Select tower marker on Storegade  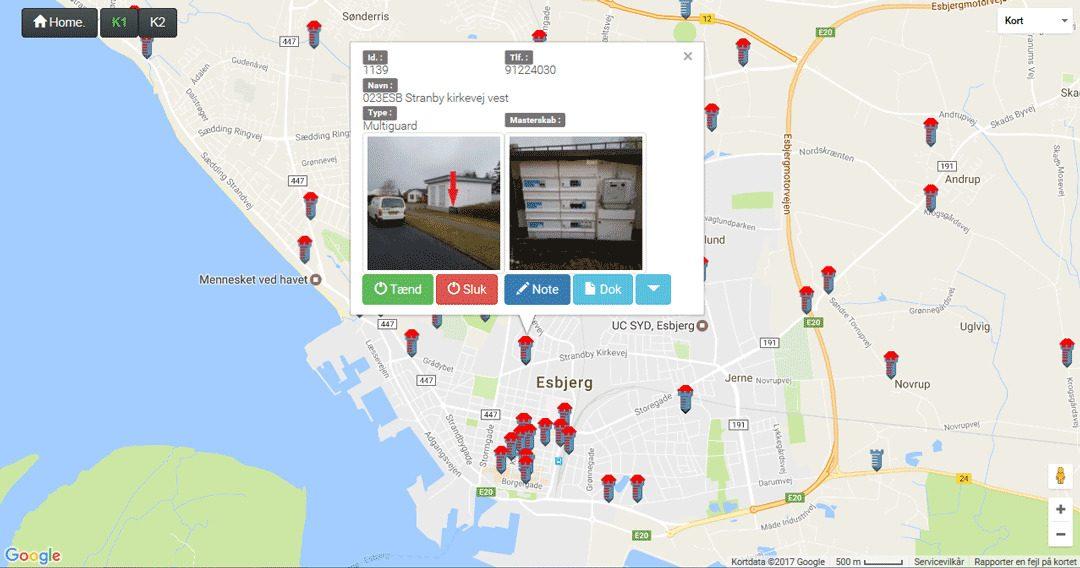[685, 399]
